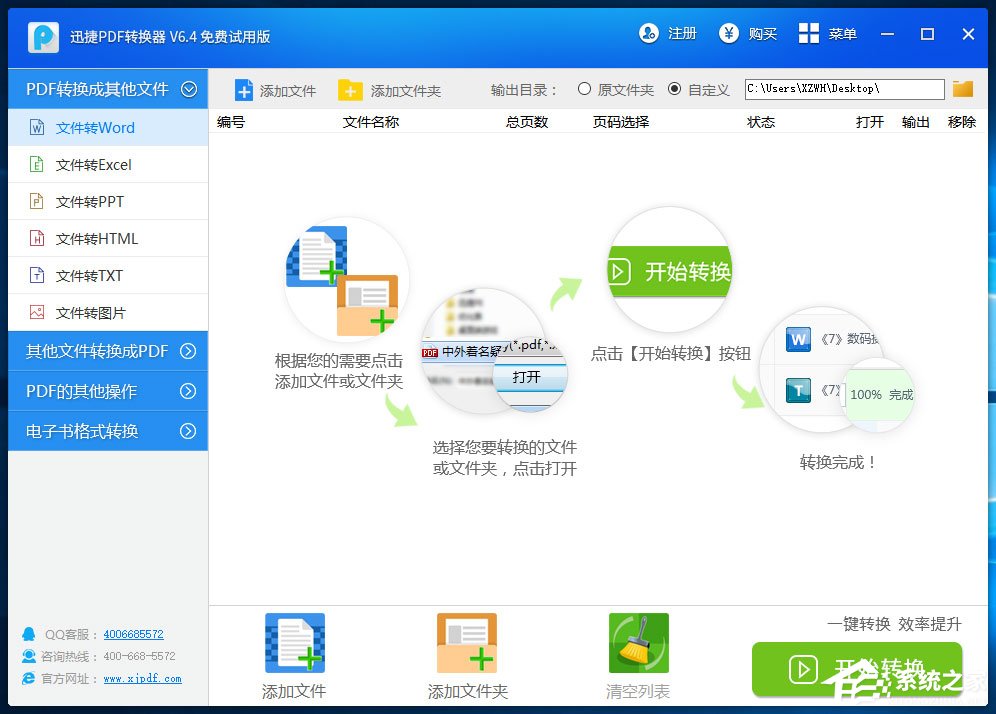Click the 购买 purchase icon in the title bar
The image size is (996, 714).
(728, 33)
